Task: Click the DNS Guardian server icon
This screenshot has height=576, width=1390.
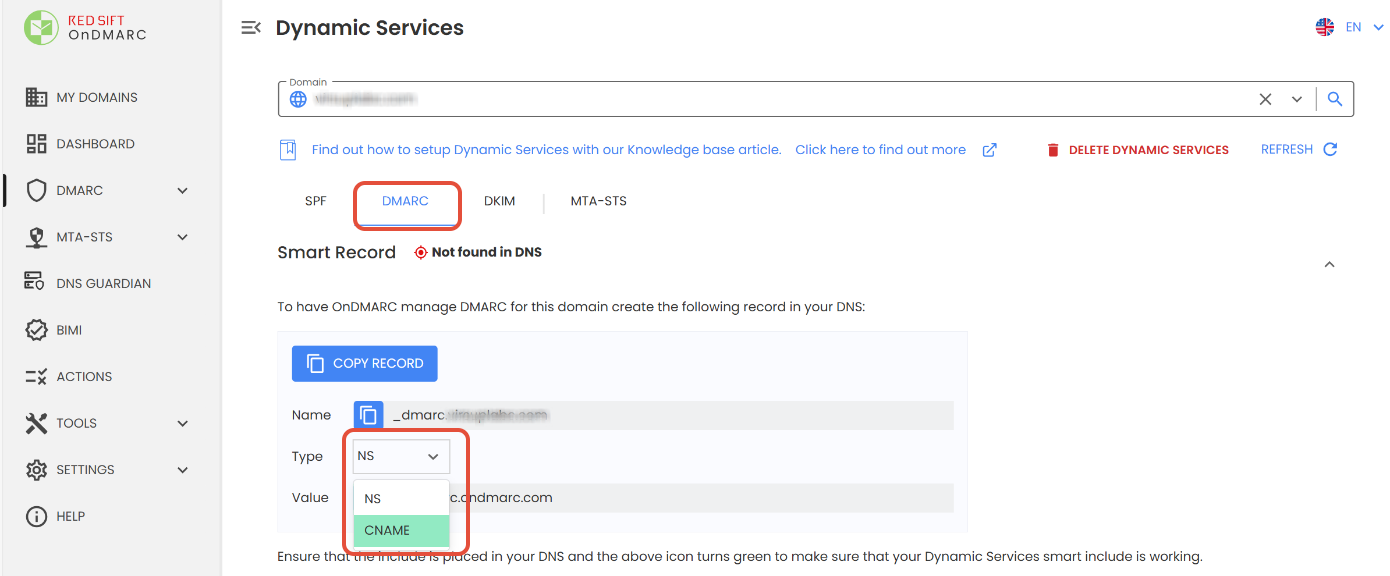Action: (36, 282)
